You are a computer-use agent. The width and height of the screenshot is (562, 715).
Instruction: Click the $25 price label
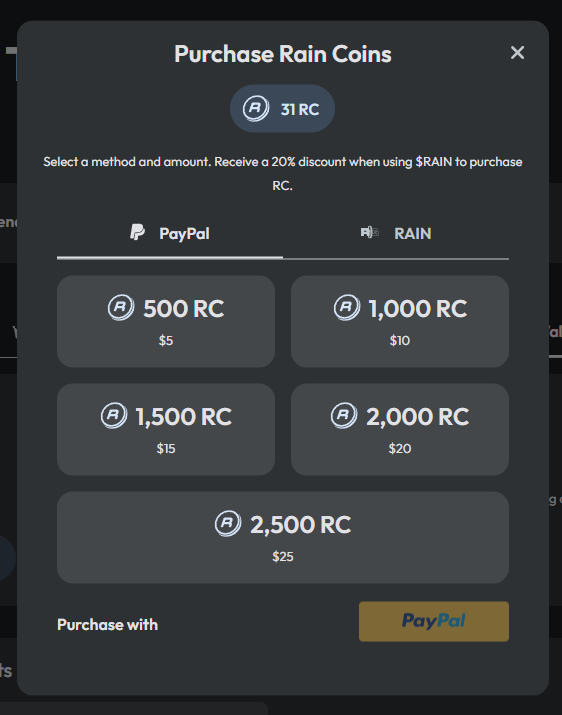pyautogui.click(x=283, y=556)
